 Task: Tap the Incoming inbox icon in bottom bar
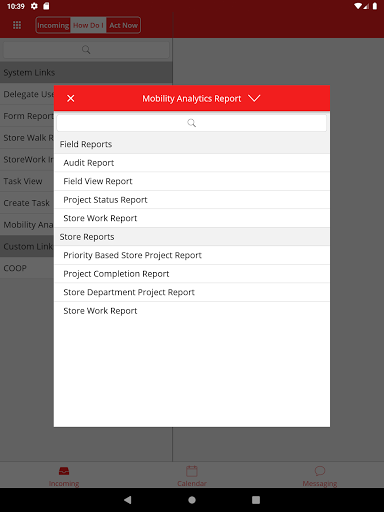pos(64,471)
